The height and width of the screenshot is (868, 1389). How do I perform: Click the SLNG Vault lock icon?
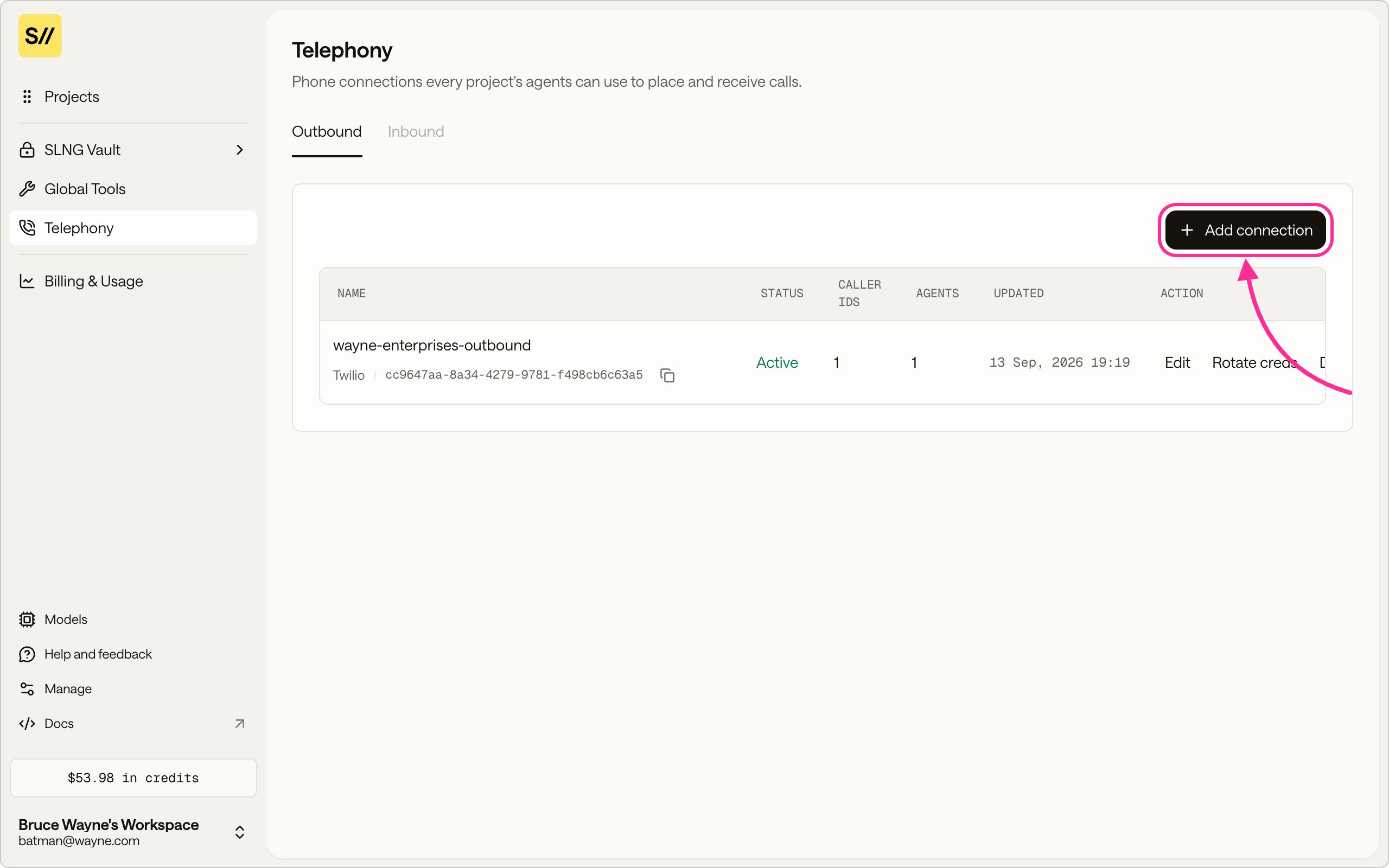27,150
